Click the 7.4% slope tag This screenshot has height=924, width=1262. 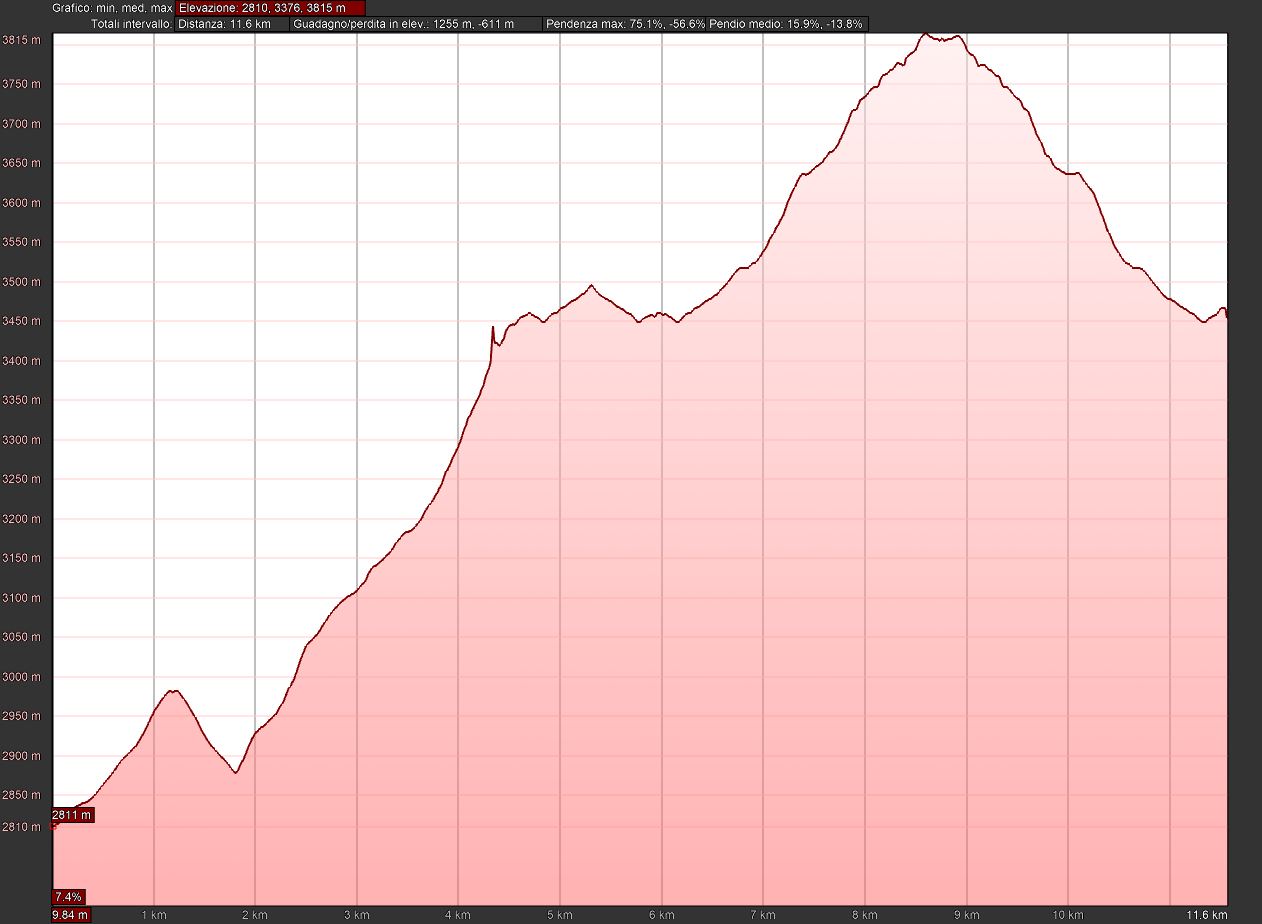pyautogui.click(x=69, y=896)
